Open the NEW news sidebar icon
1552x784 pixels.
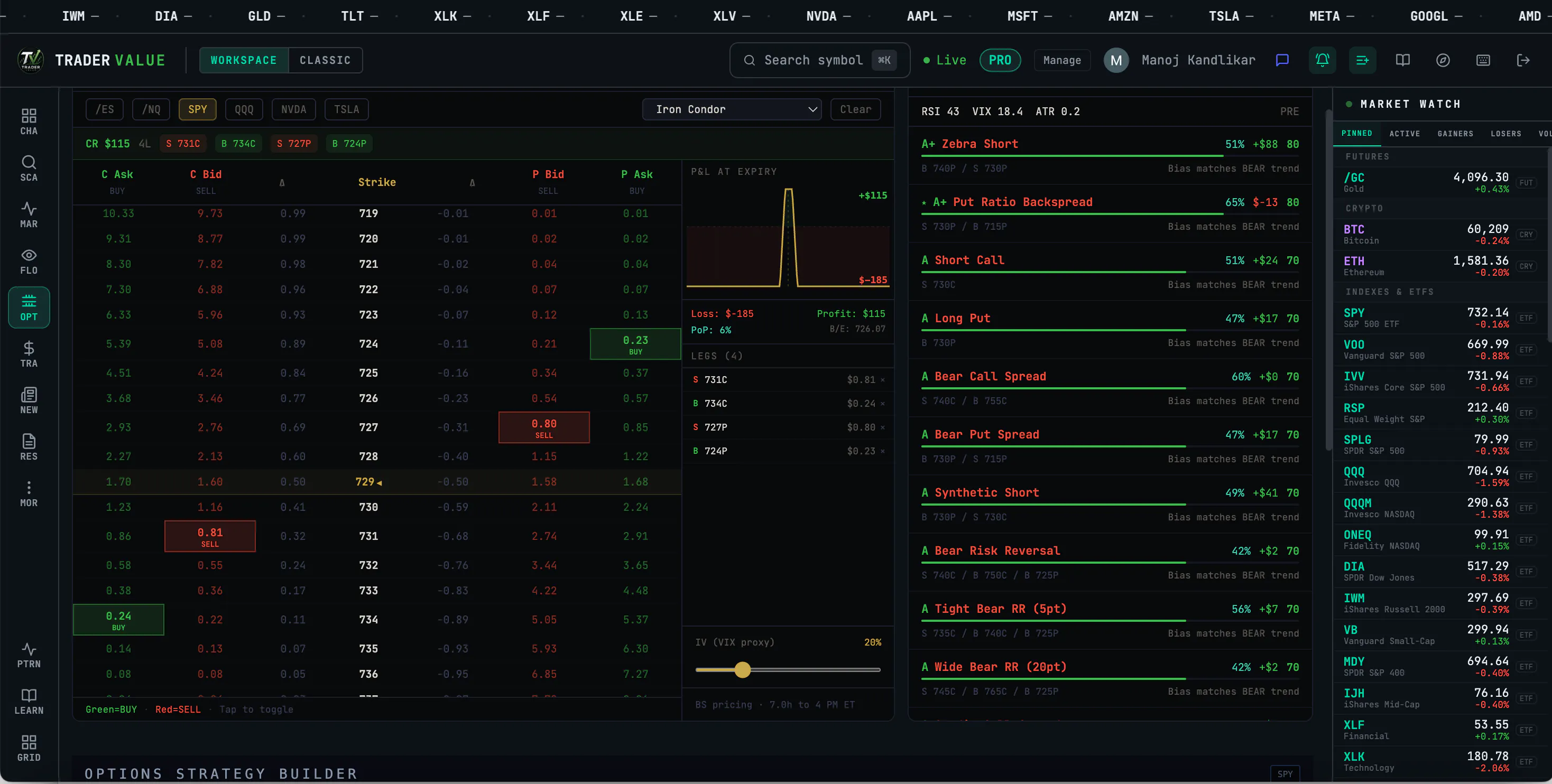pos(29,400)
